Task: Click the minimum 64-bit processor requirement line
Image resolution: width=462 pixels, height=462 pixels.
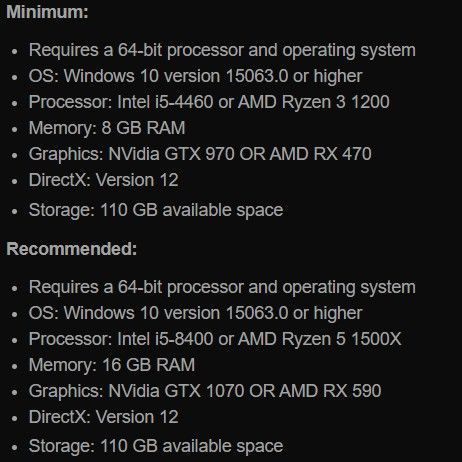Action: click(222, 51)
